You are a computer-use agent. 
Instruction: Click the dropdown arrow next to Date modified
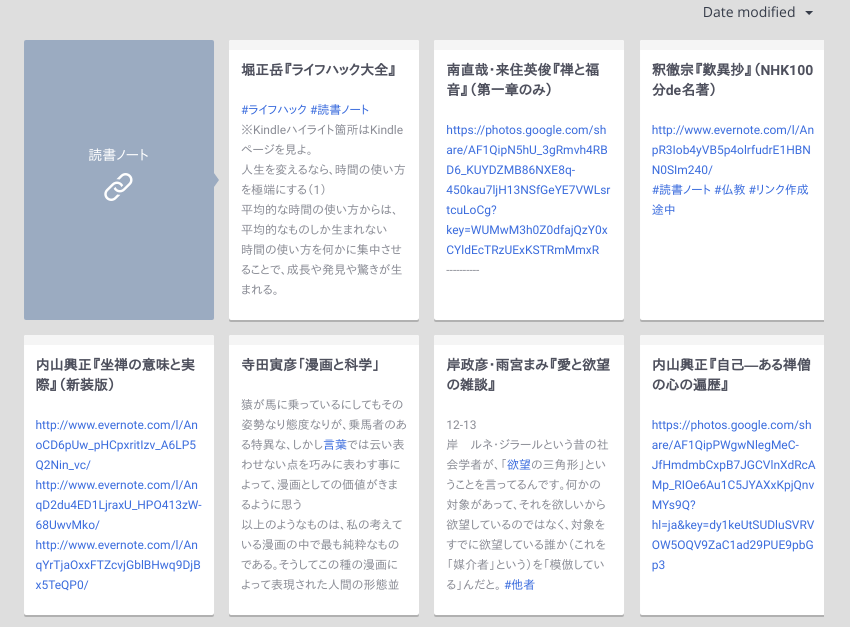pos(809,13)
